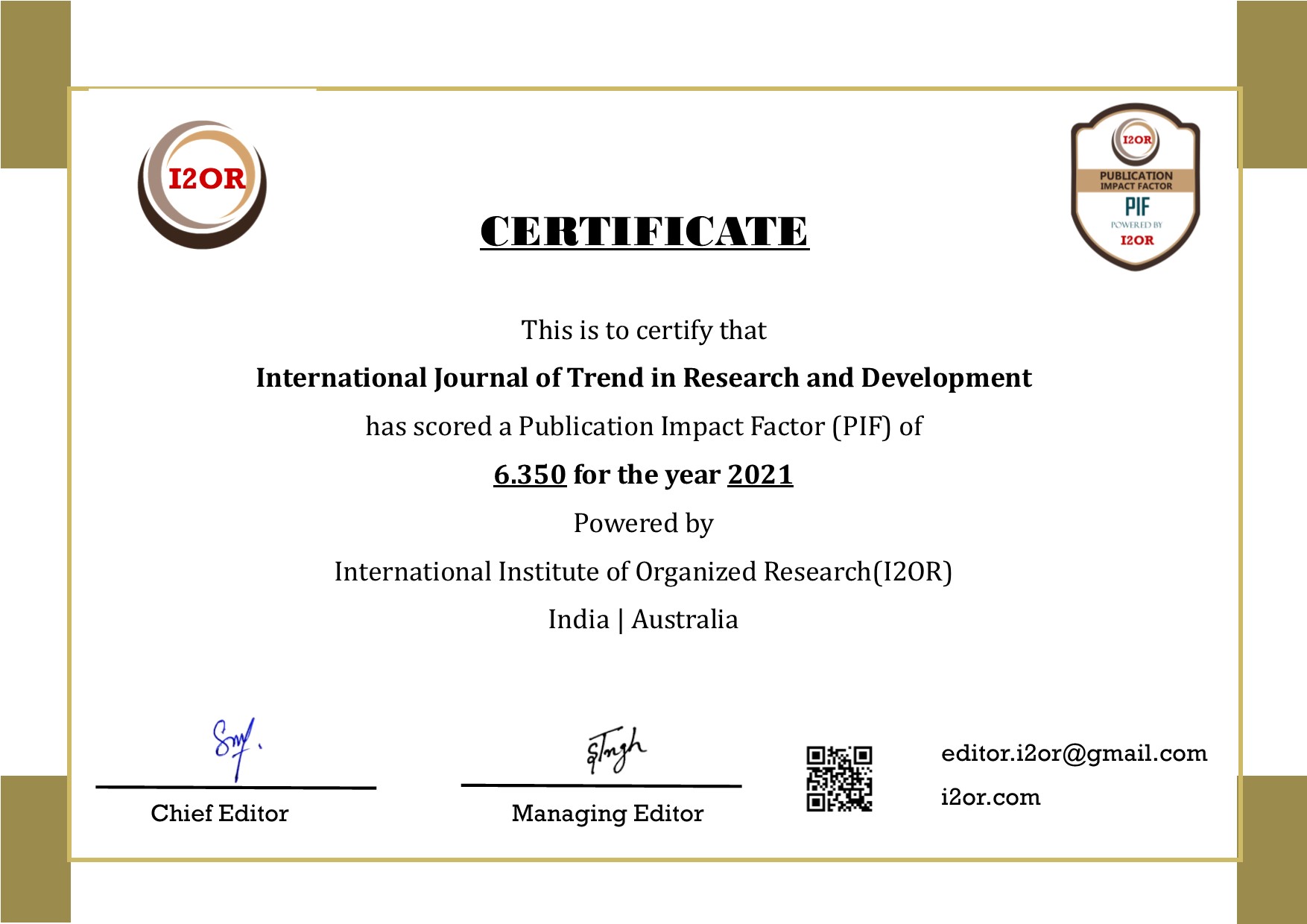Click the text 'This is to certify that'
This screenshot has width=1307, height=924.
coord(644,330)
